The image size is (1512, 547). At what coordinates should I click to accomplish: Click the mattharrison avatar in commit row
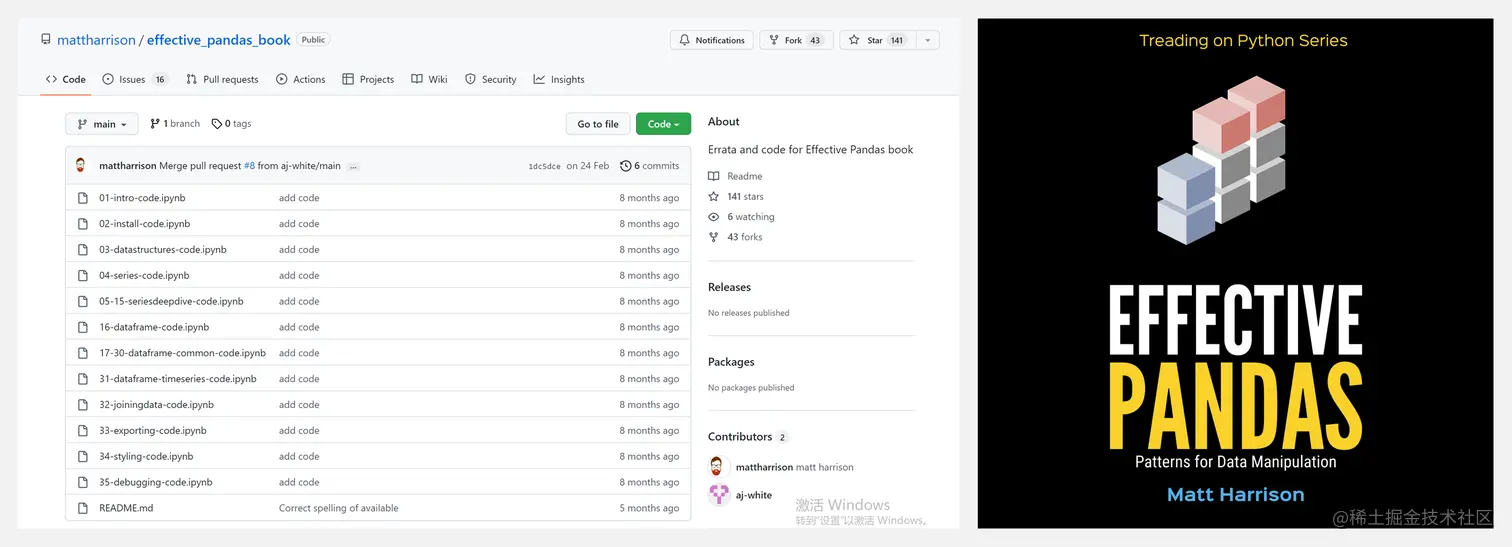click(x=81, y=165)
